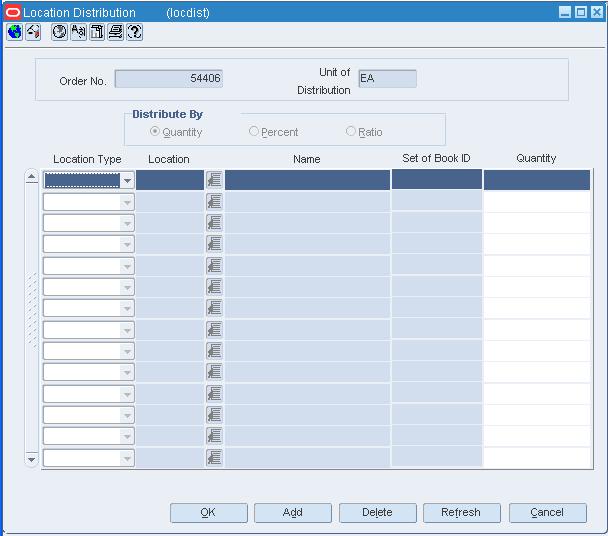
Task: Click the Set of Book ID cell in the third row
Action: (x=437, y=223)
